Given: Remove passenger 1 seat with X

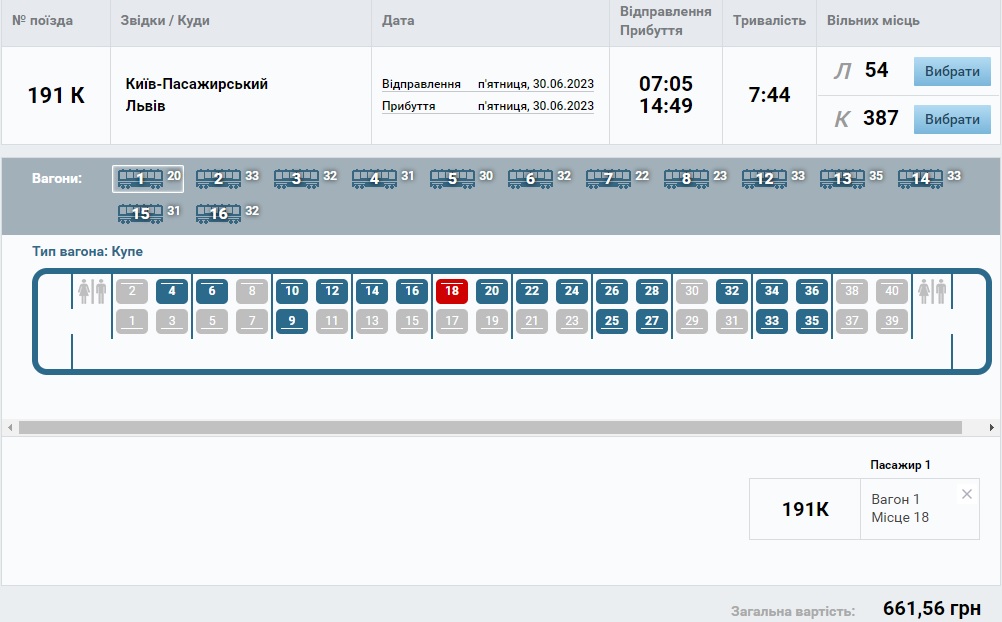Looking at the screenshot, I should pyautogui.click(x=966, y=494).
